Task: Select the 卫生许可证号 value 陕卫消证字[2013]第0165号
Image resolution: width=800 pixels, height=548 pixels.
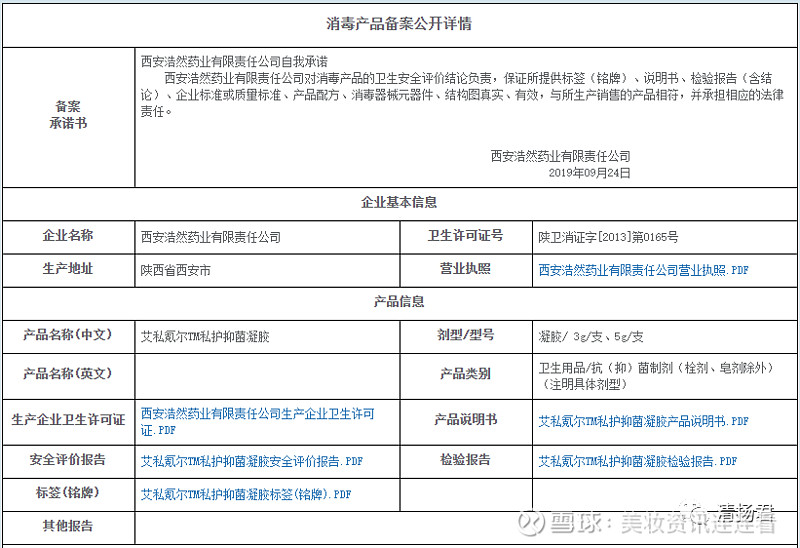Action: click(x=608, y=237)
